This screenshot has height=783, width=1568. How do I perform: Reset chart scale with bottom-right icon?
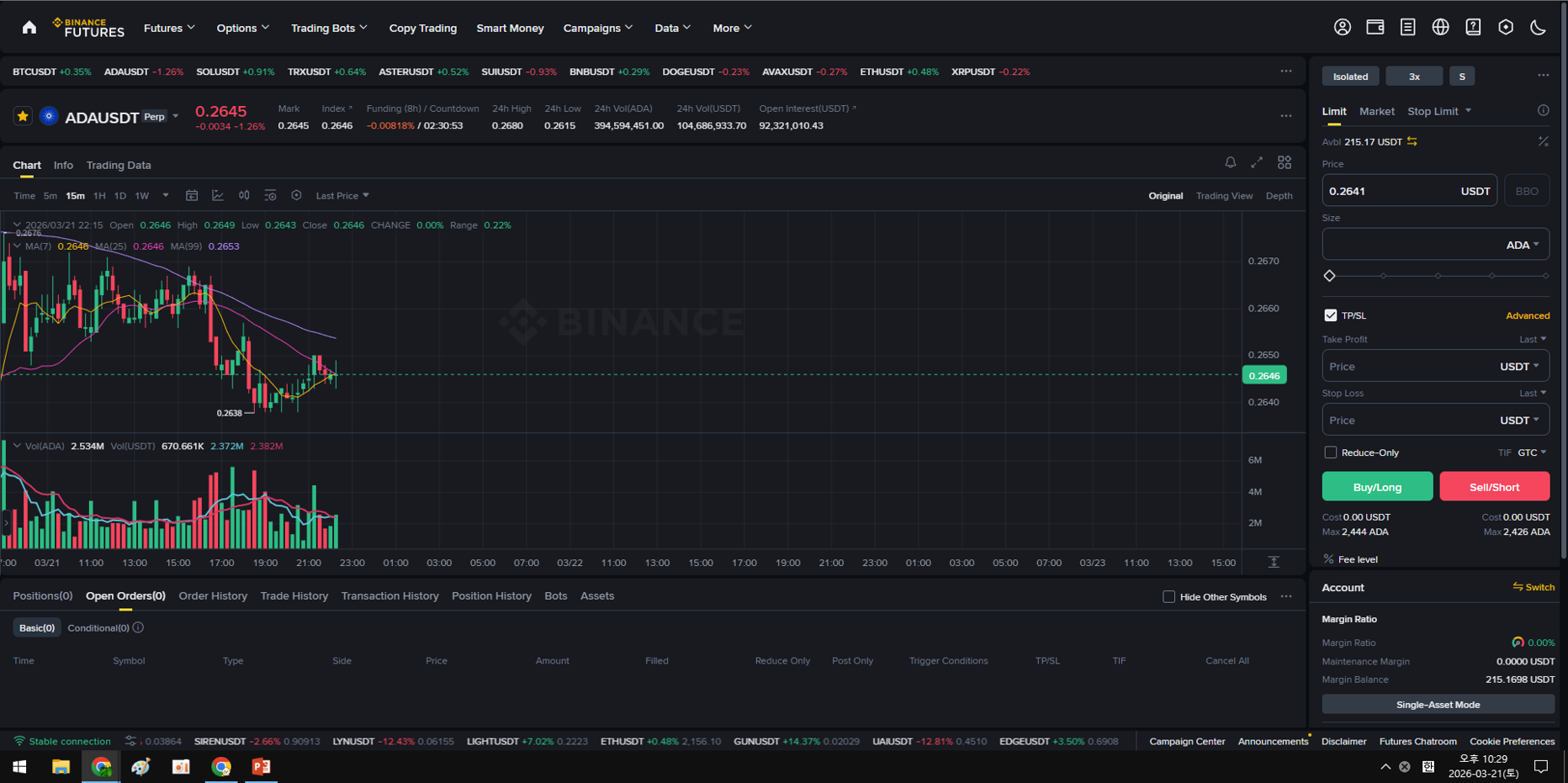pos(1274,562)
